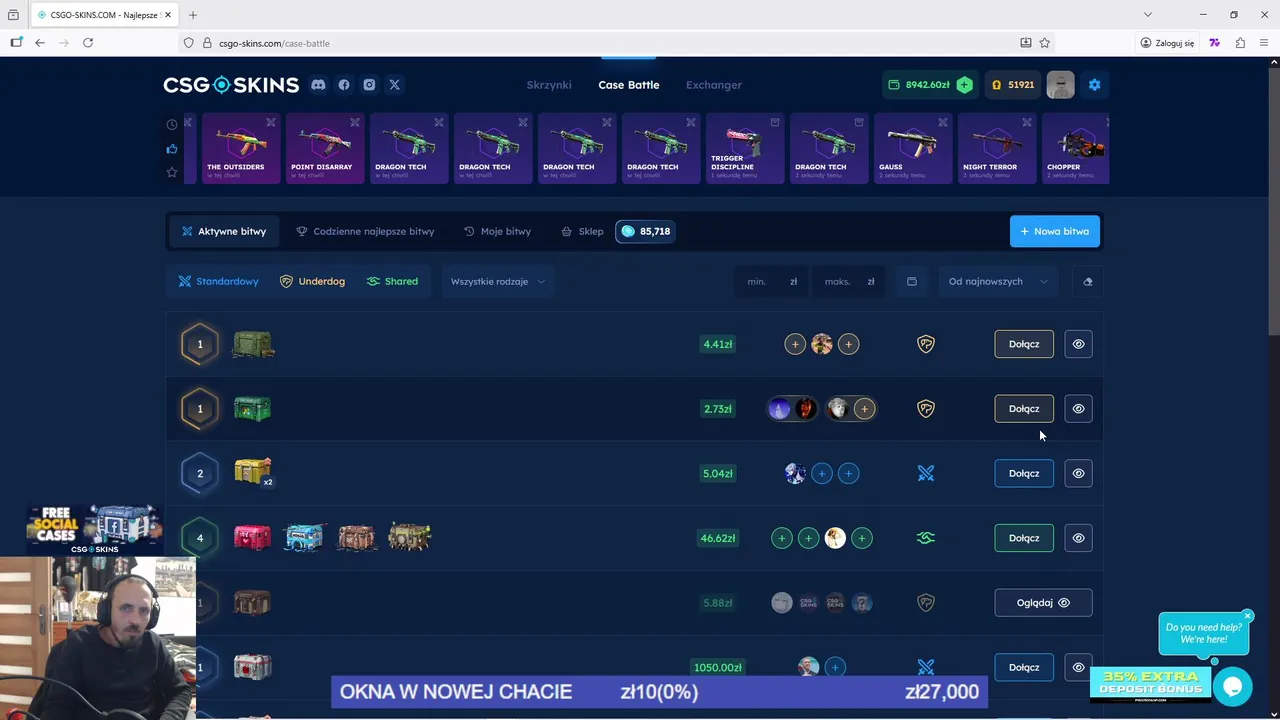Screen dimensions: 1280x720
Task: Click the user avatar in header
Action: (x=1060, y=85)
